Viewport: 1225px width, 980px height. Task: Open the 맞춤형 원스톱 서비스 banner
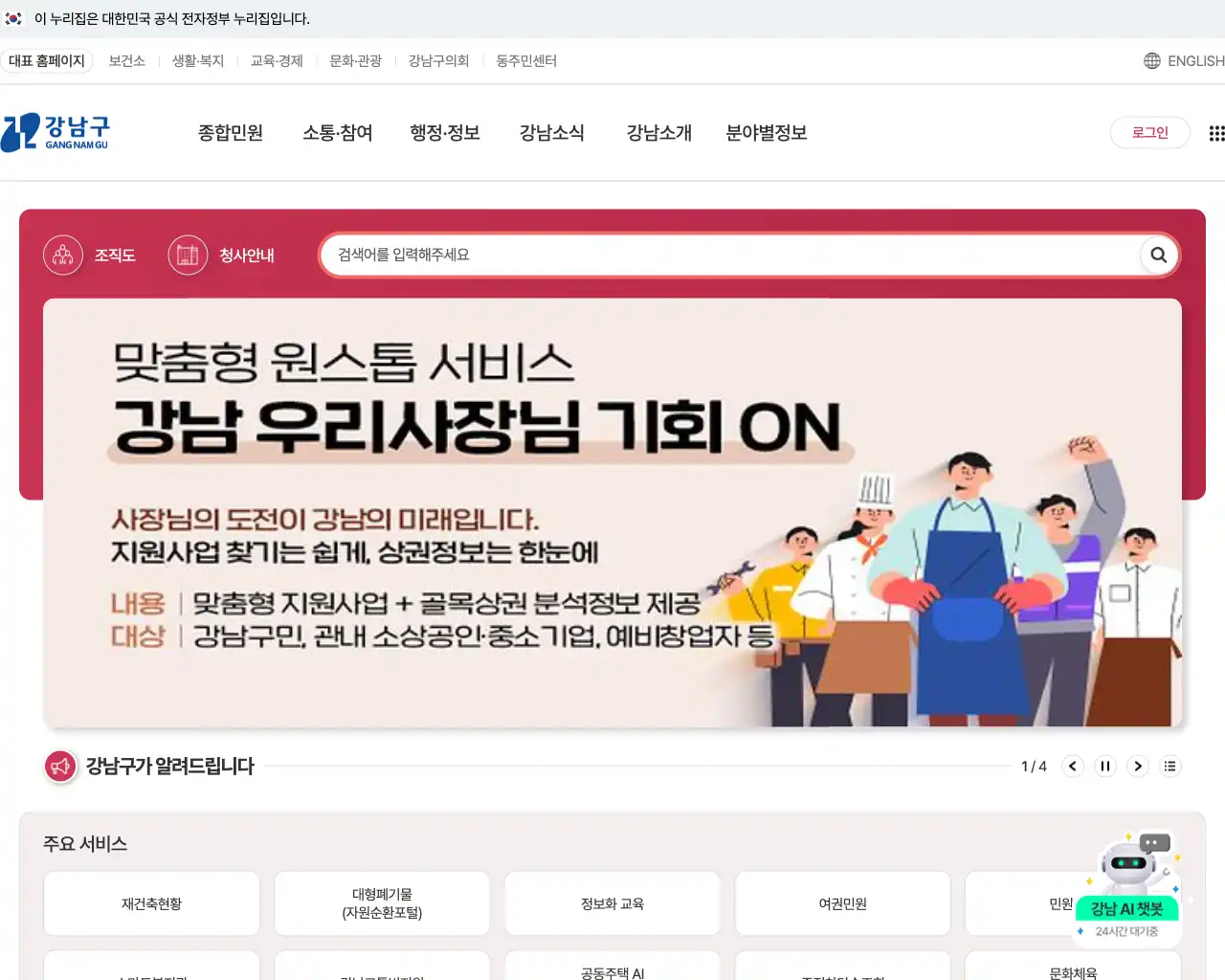click(x=612, y=513)
